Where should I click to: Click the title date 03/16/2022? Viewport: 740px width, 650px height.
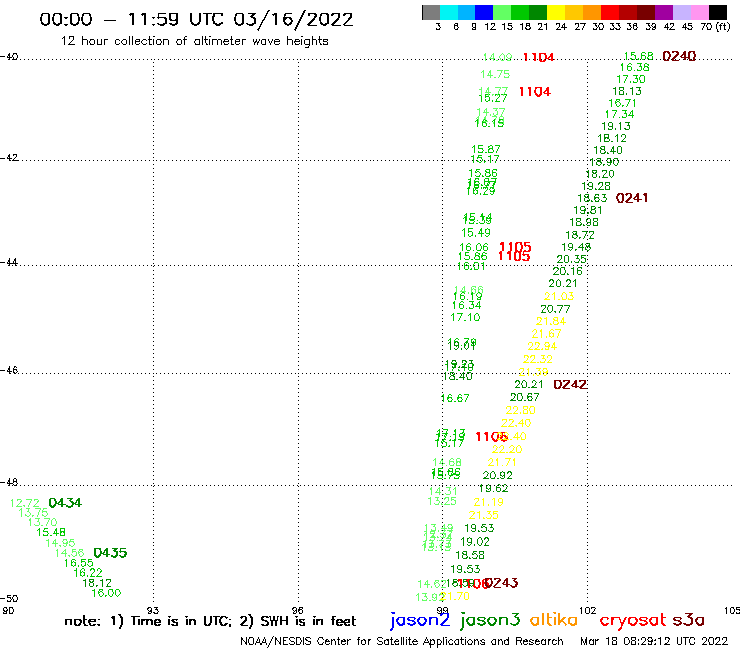(x=293, y=19)
